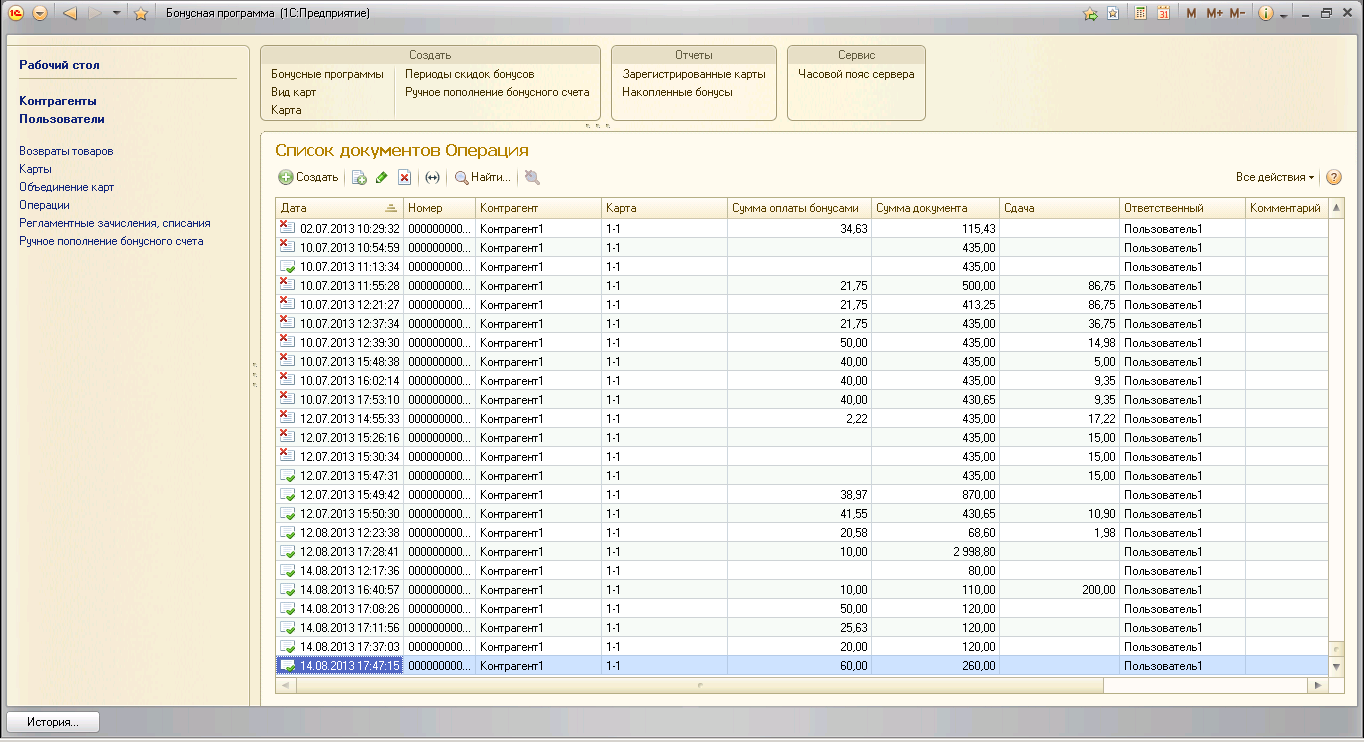Click the 1C logo icon
The height and width of the screenshot is (742, 1364).
16,13
